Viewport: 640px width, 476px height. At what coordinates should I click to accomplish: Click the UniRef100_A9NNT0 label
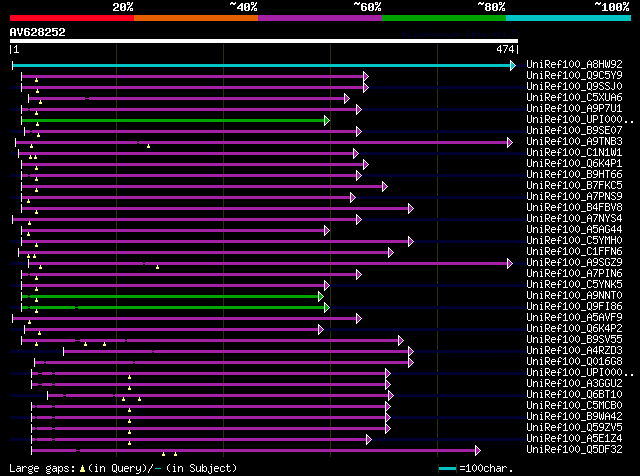(x=574, y=296)
